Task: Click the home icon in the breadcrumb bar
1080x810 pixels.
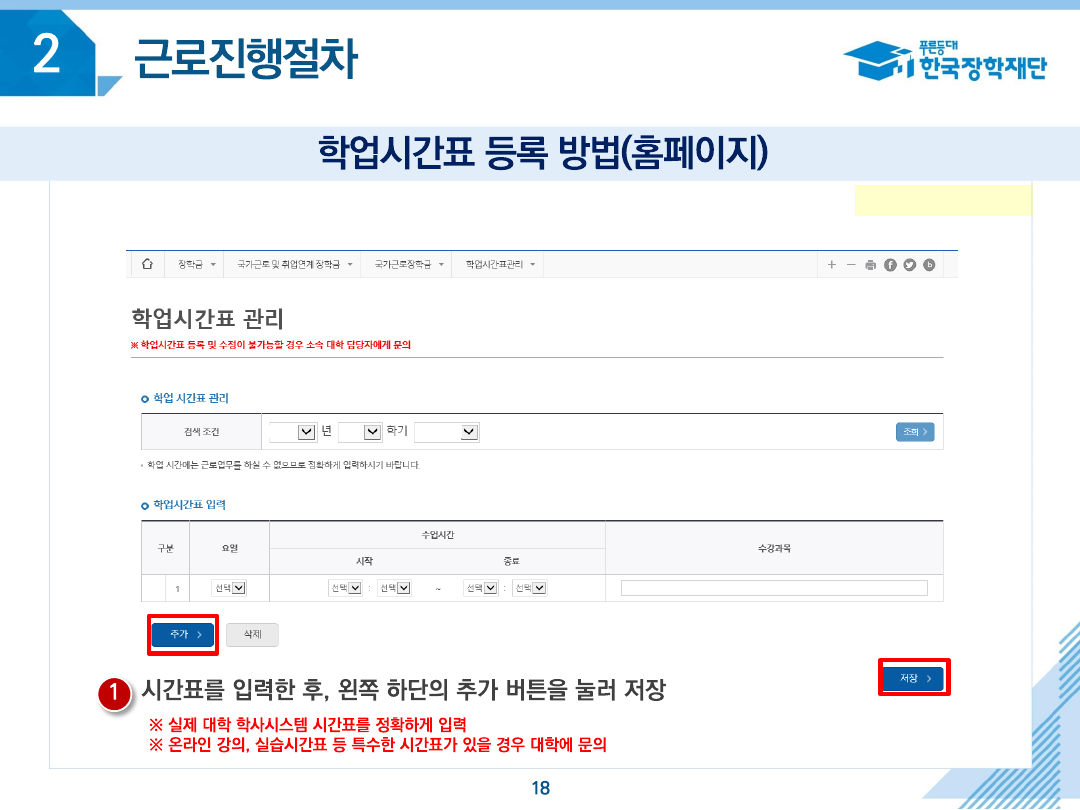Action: coord(148,264)
